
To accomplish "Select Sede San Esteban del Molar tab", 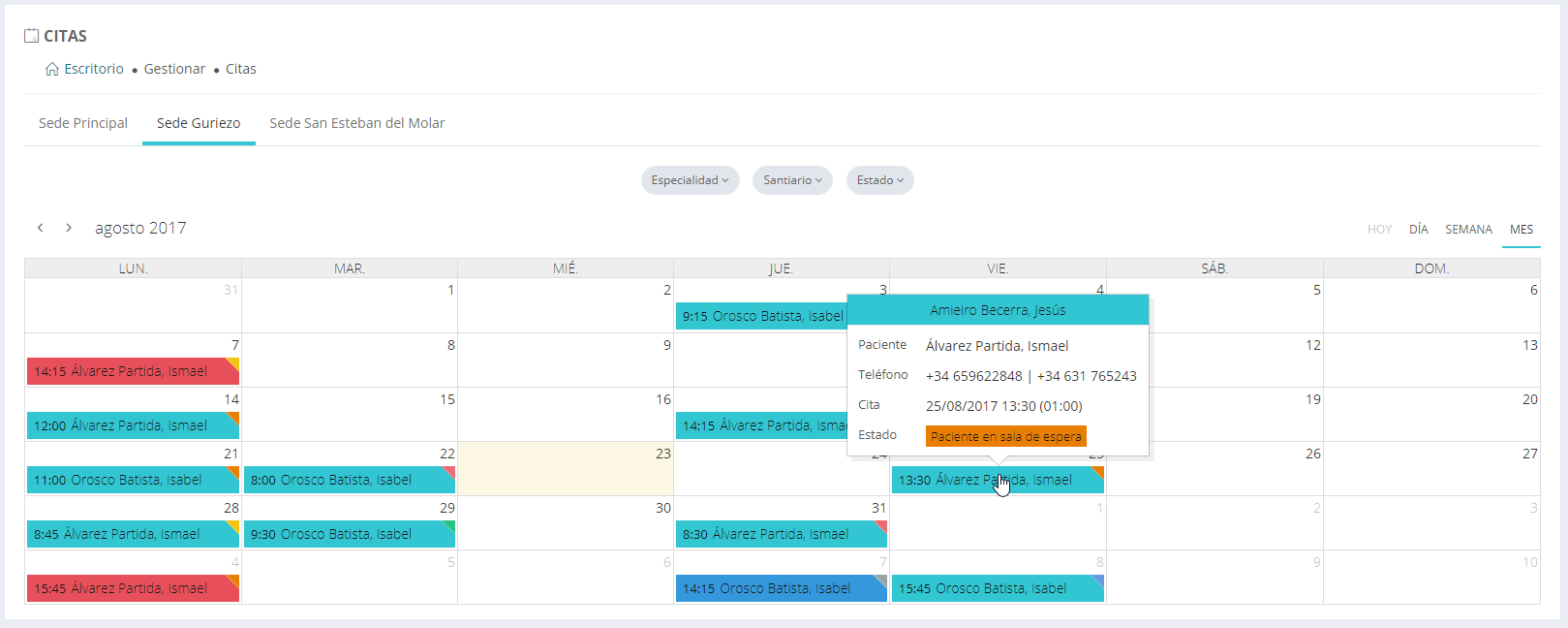I will coord(356,123).
